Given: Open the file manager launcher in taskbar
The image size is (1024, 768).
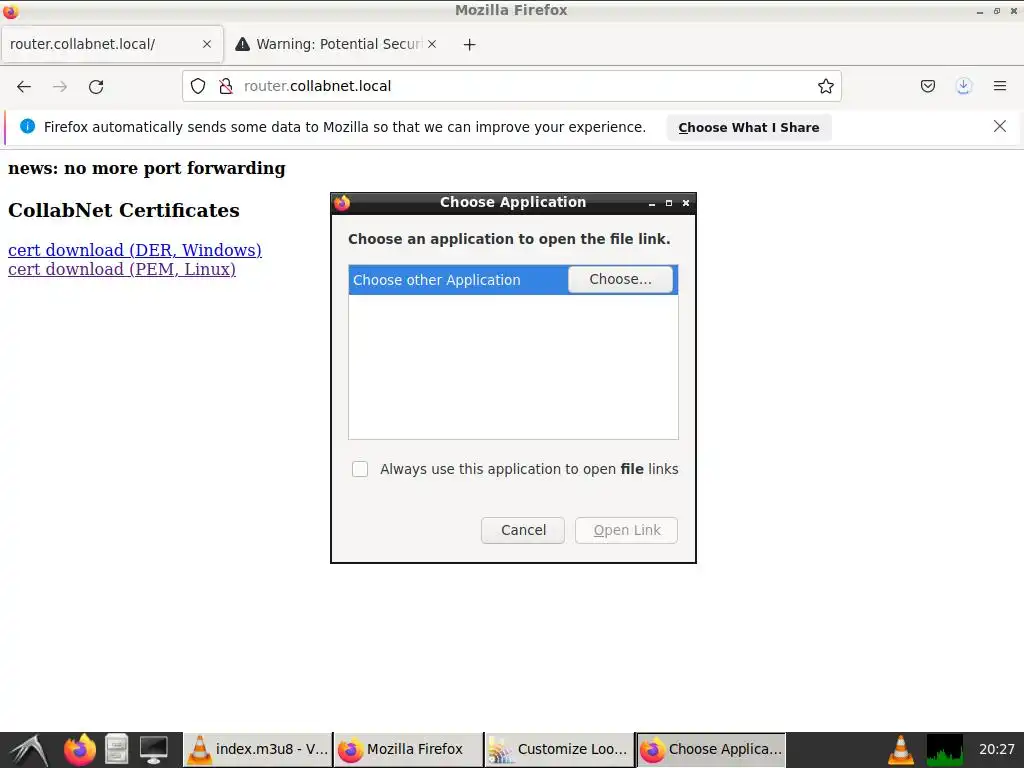Looking at the screenshot, I should [x=117, y=750].
